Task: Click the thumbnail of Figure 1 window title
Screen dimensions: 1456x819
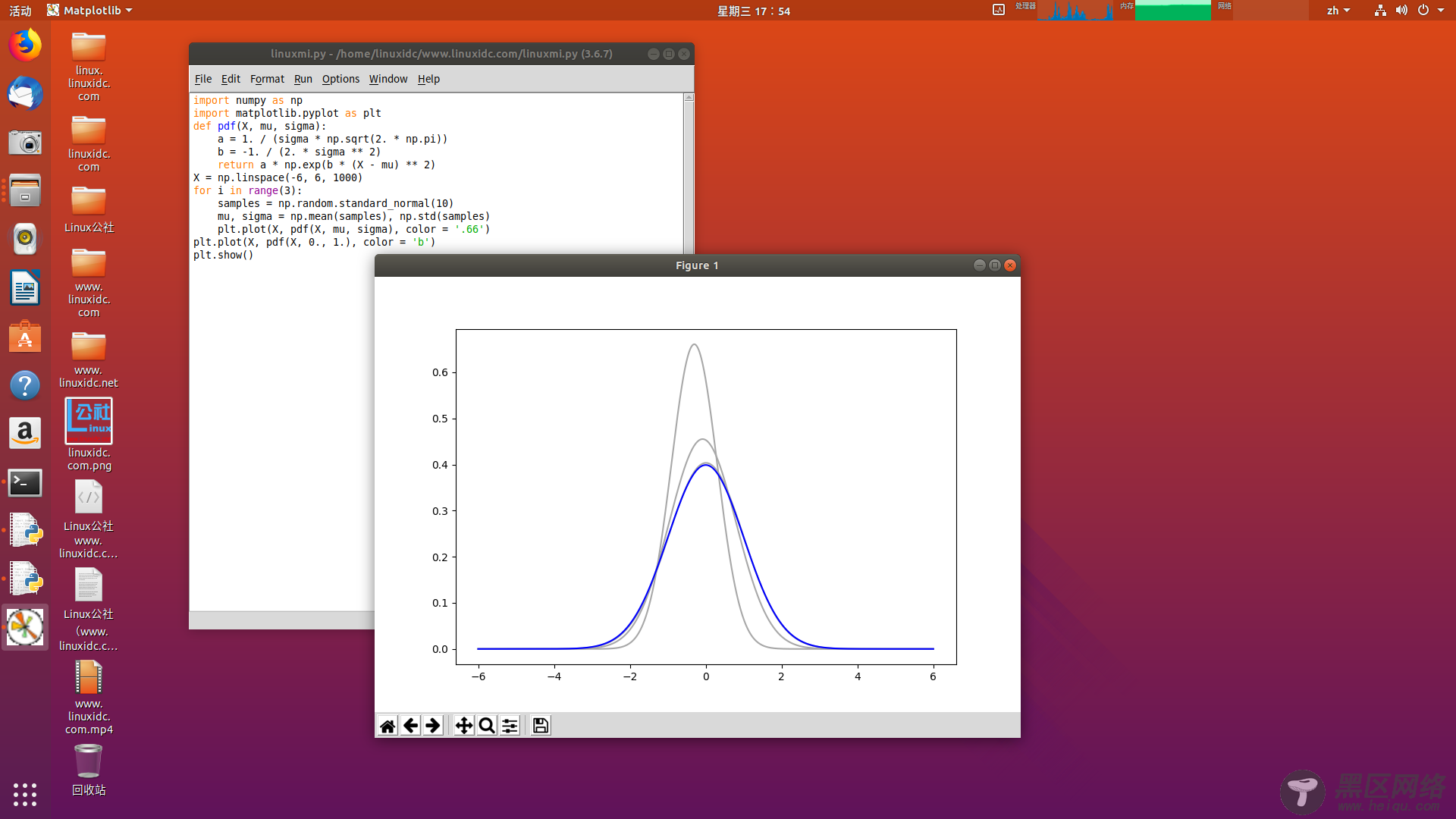Action: click(x=697, y=265)
